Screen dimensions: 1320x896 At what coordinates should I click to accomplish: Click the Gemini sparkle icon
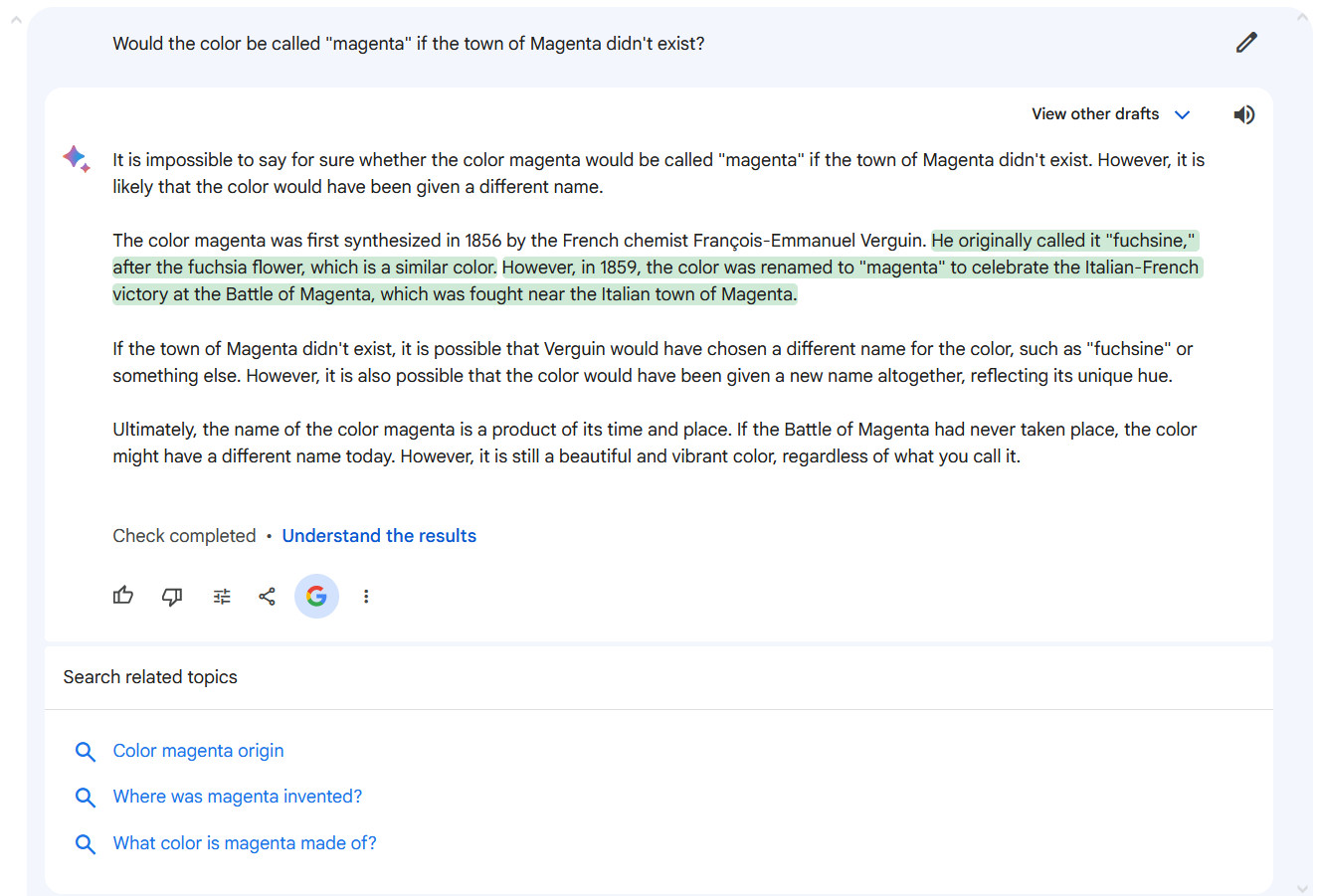77,159
